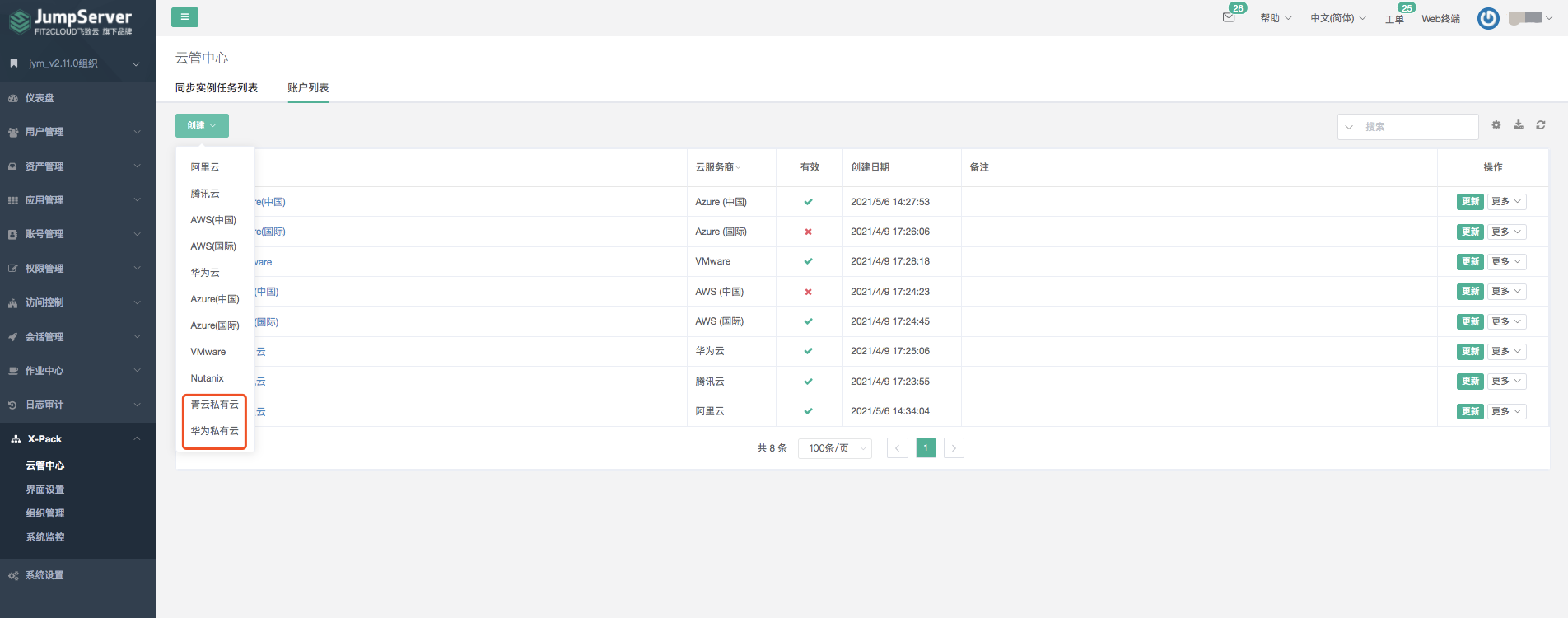Click 更新 button for 腾讯云 row
The width and height of the screenshot is (1568, 618).
coord(1470,382)
